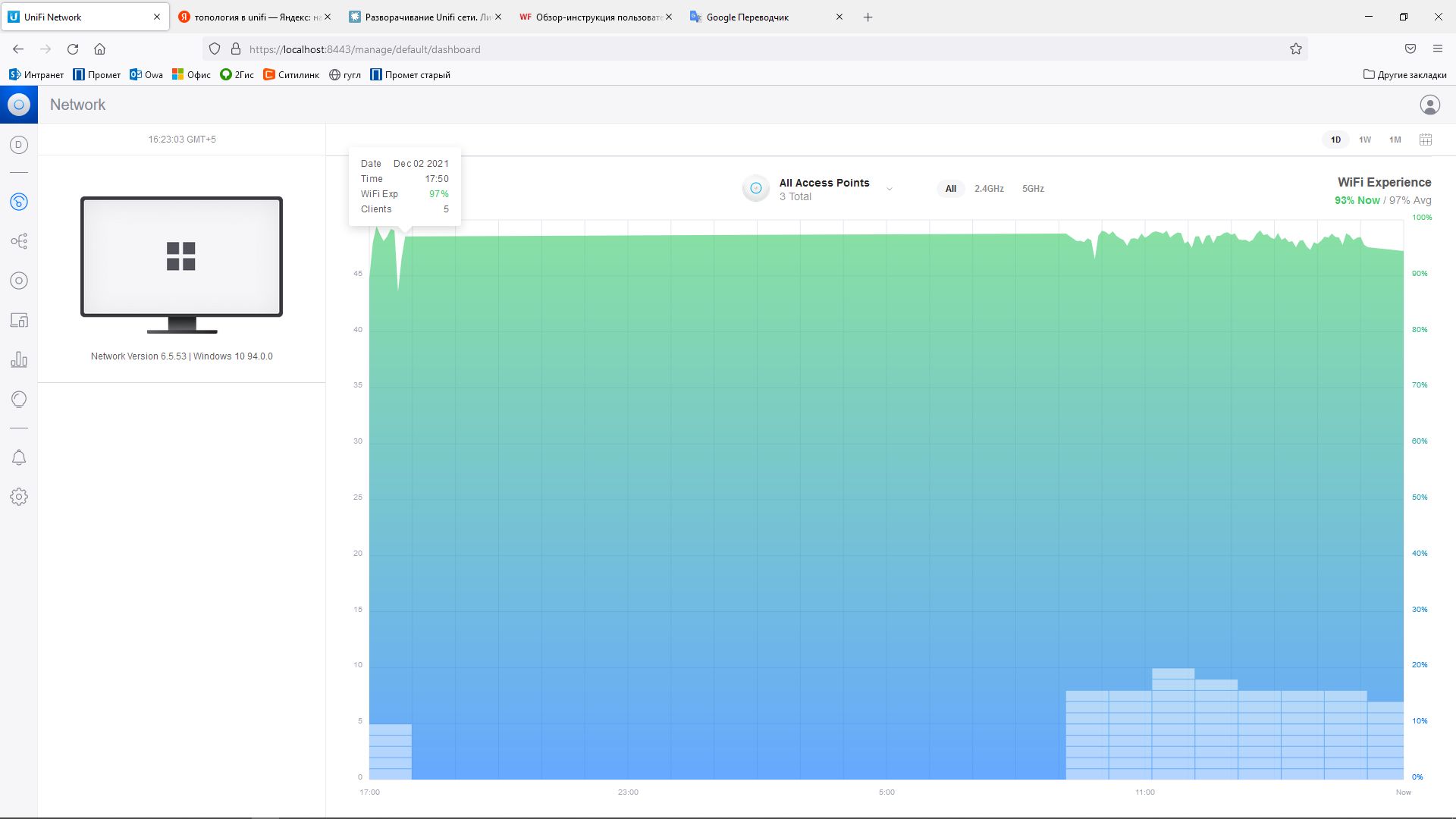Image resolution: width=1456 pixels, height=819 pixels.
Task: Open the Pocket save icon
Action: pos(1410,49)
